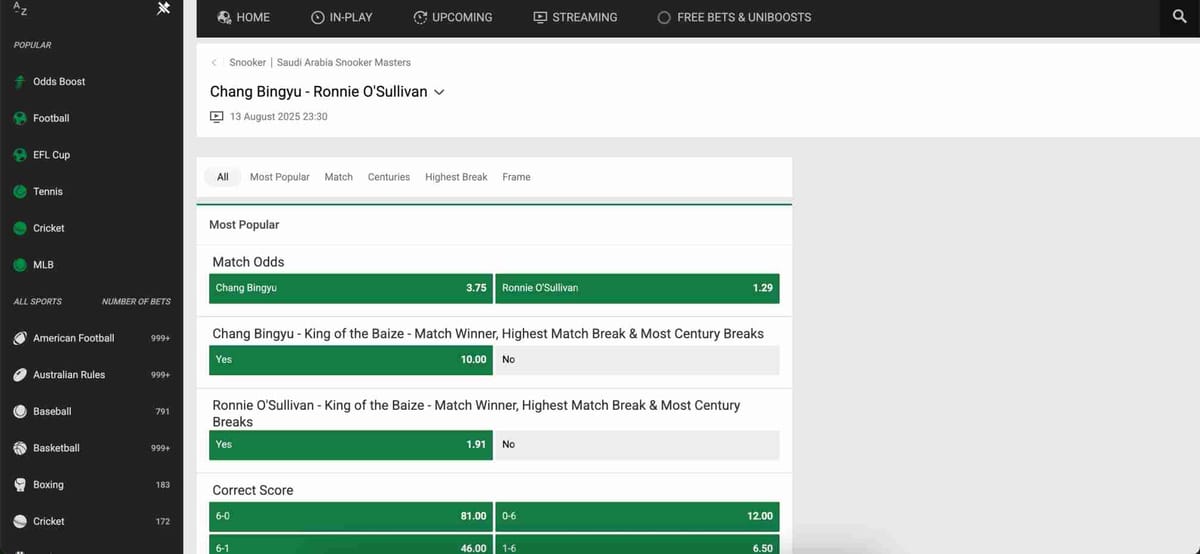
Task: Click the Baseball icon
Action: (19, 412)
